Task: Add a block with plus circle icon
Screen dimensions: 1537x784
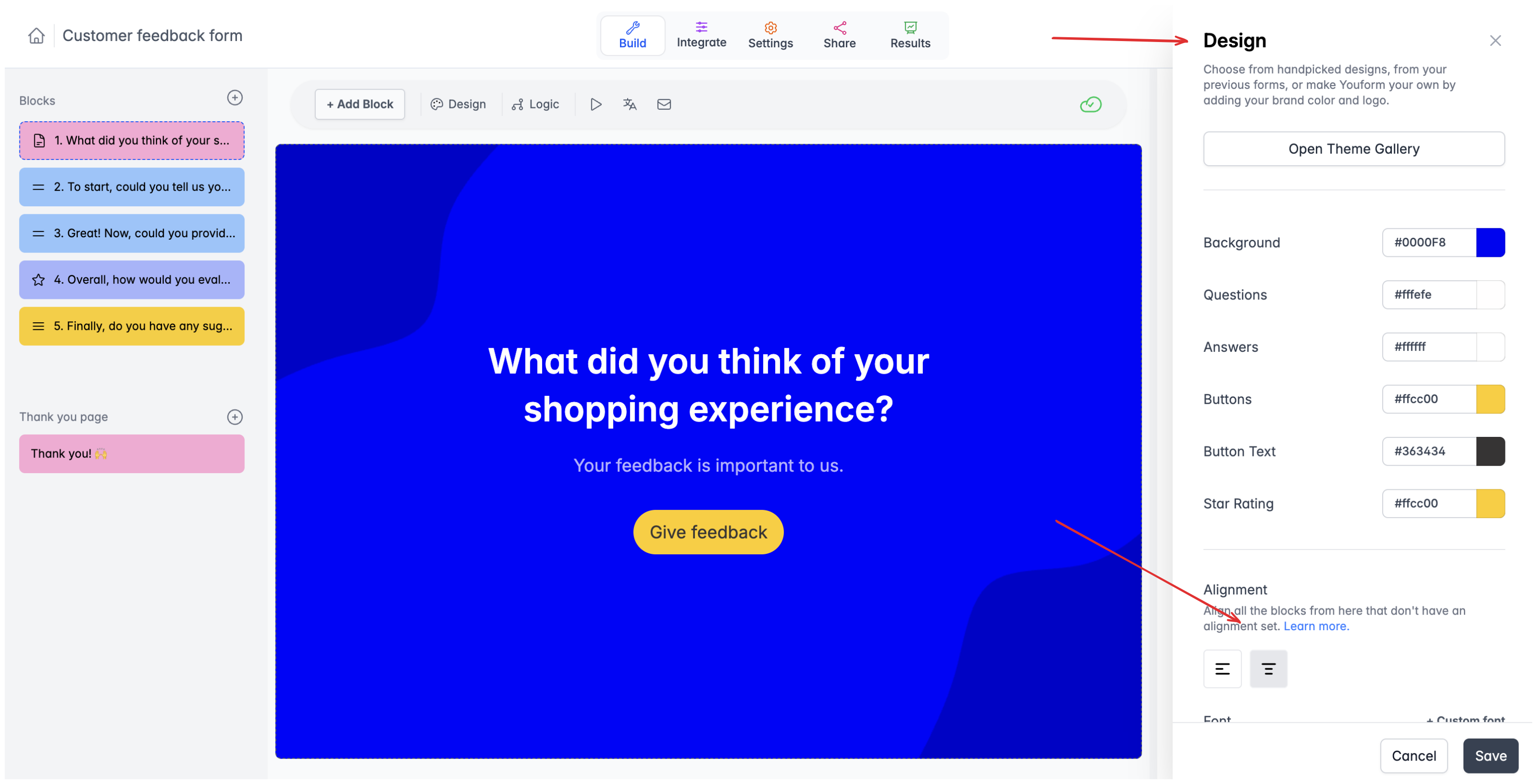Action: click(235, 98)
